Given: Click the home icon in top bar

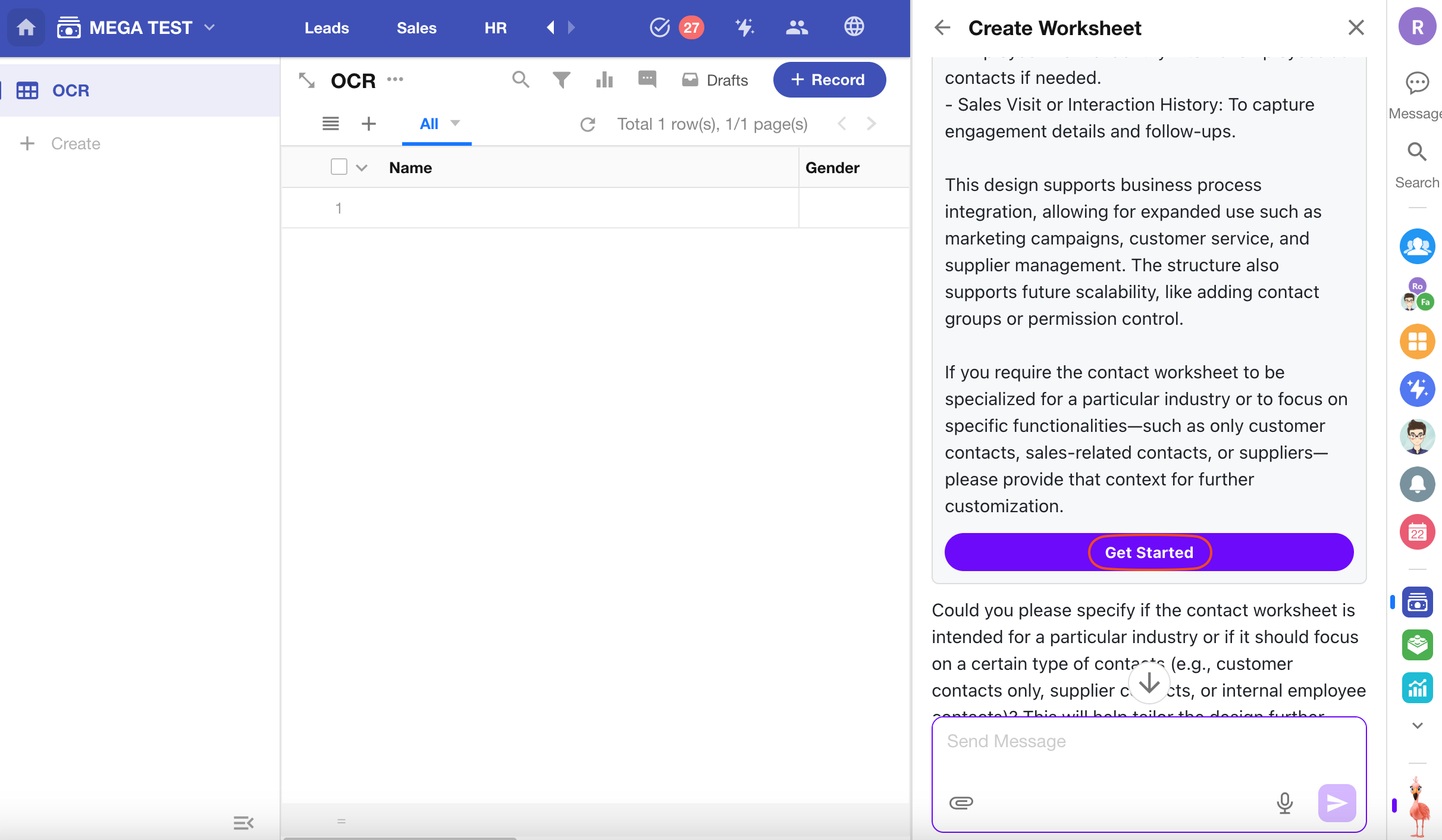Looking at the screenshot, I should pos(26,27).
